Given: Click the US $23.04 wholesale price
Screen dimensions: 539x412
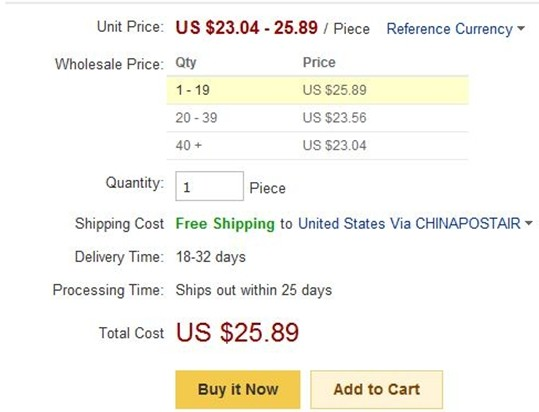Looking at the screenshot, I should coord(334,145).
